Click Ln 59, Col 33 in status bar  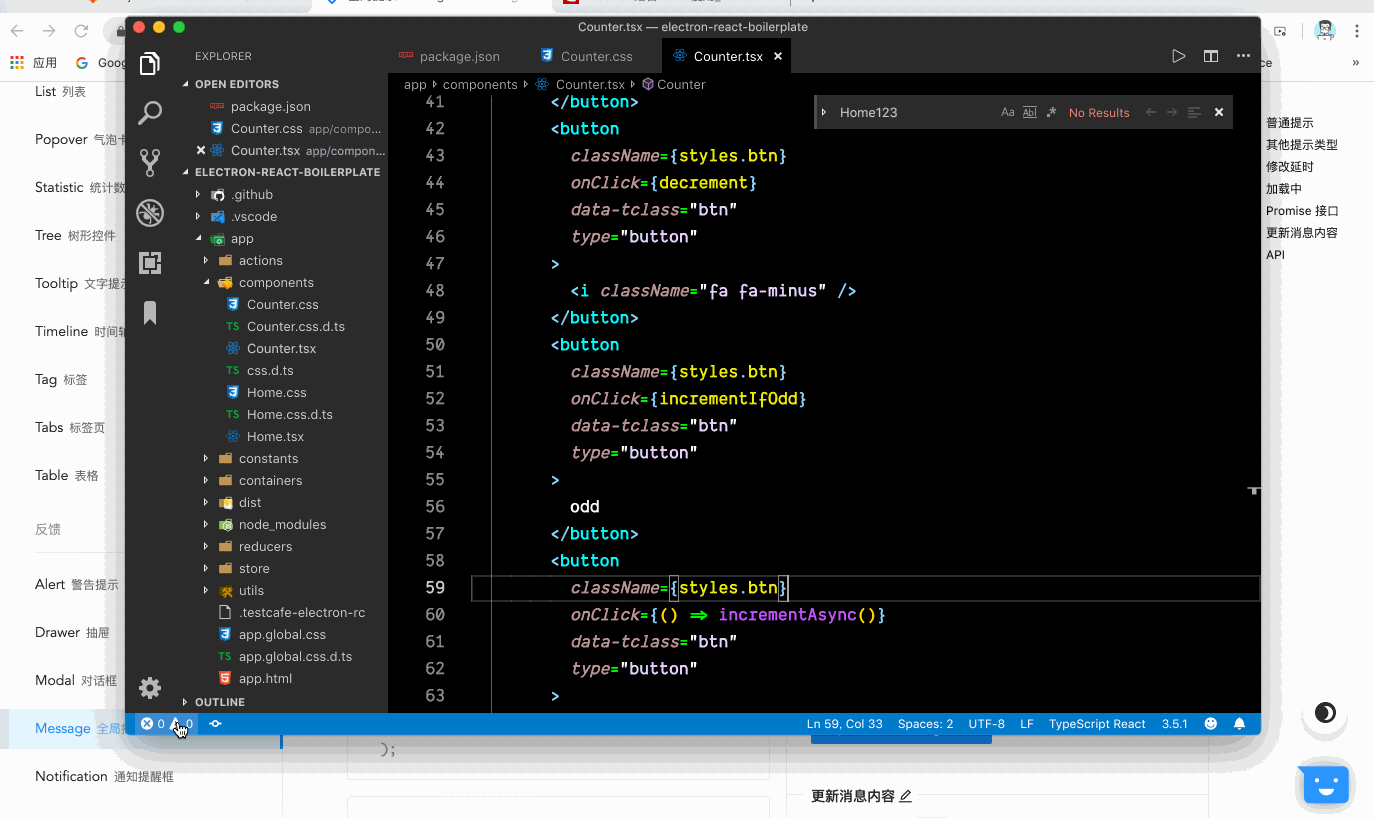(845, 723)
